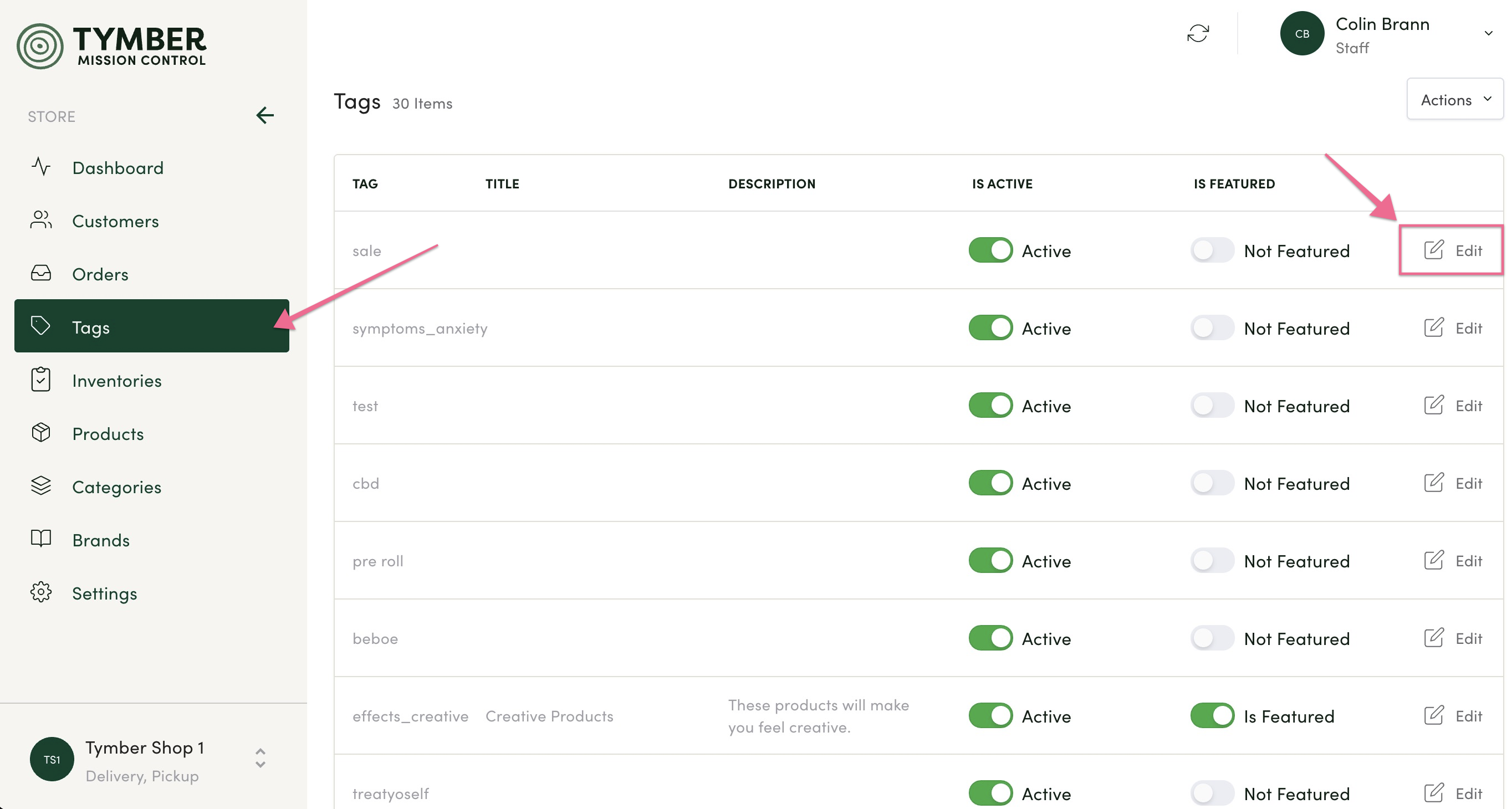Open the Actions dropdown
Viewport: 1512px width, 809px height.
click(x=1454, y=99)
